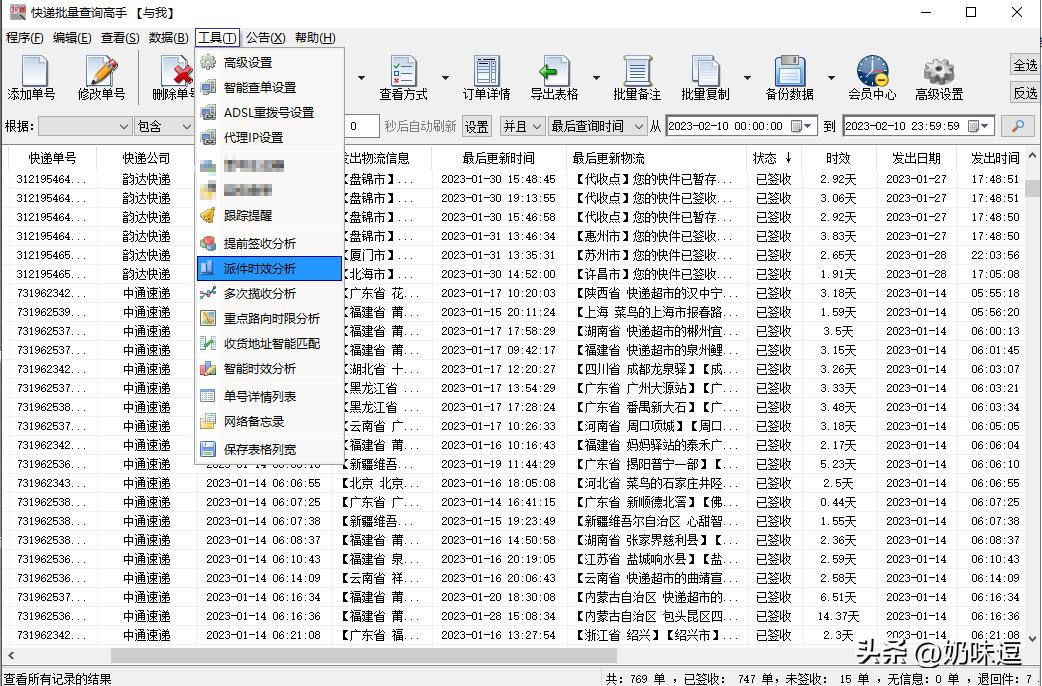Click the 删除单号 icon

click(172, 77)
